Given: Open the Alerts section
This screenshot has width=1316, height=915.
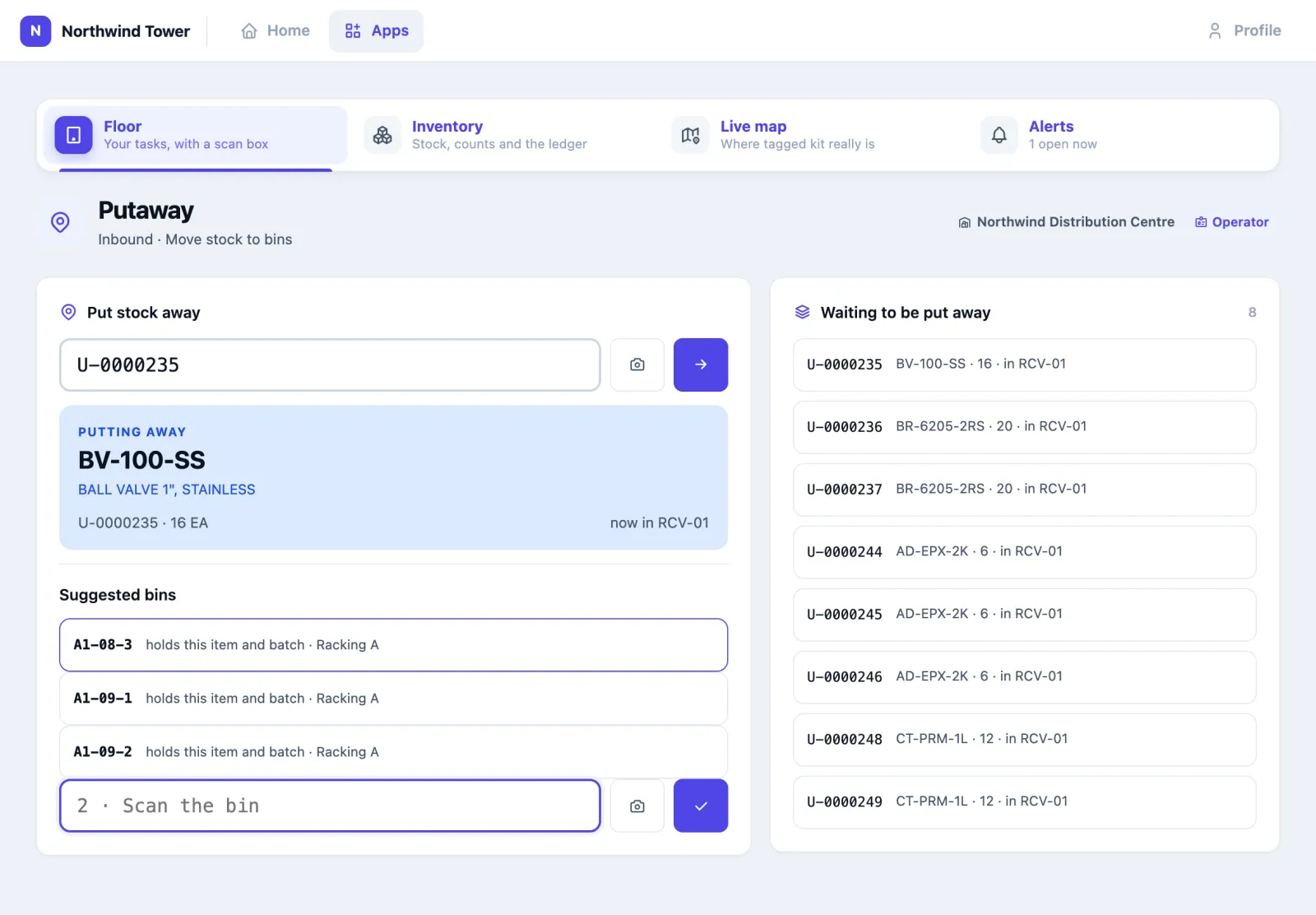Looking at the screenshot, I should 1121,136.
